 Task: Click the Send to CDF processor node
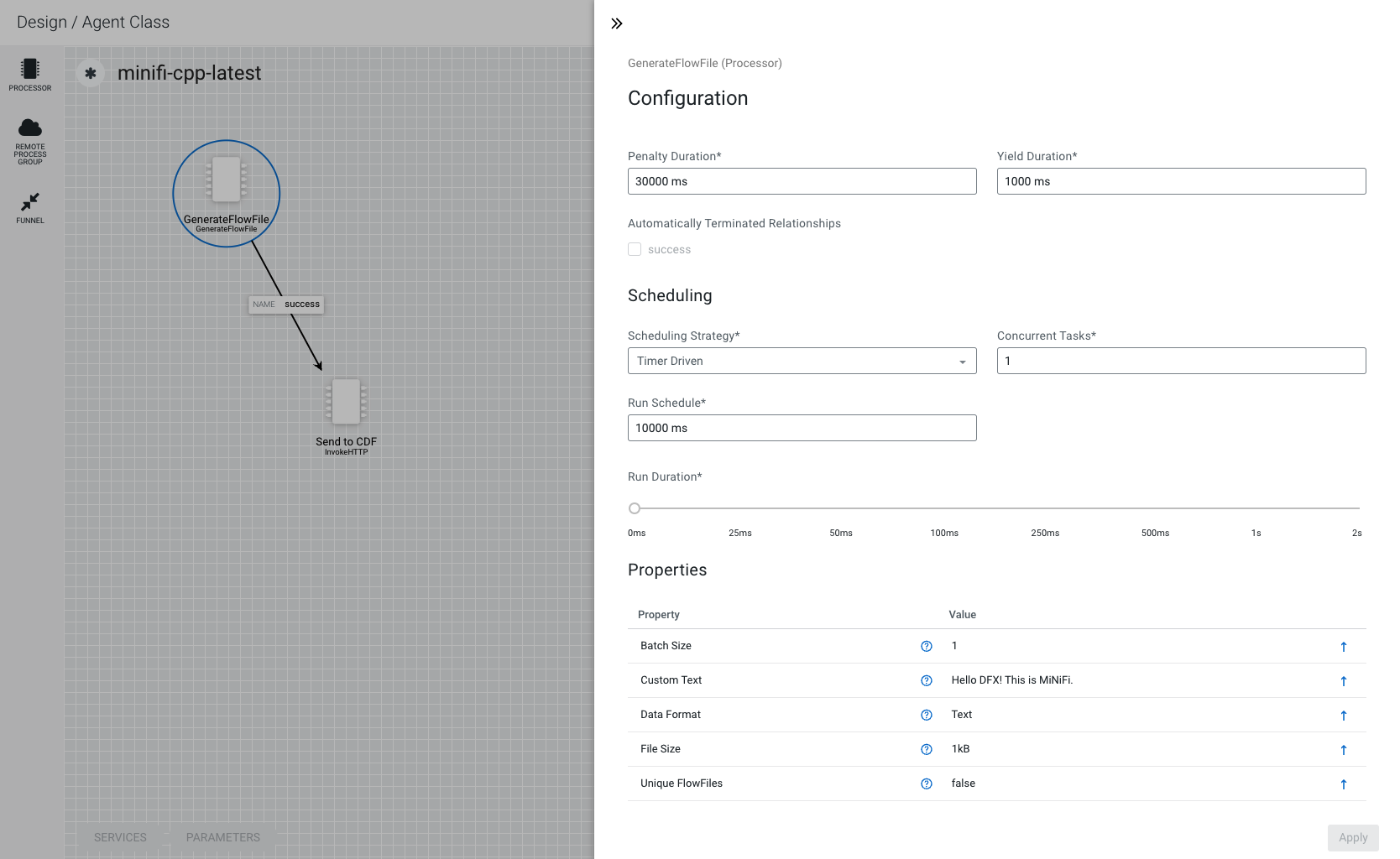pos(346,402)
